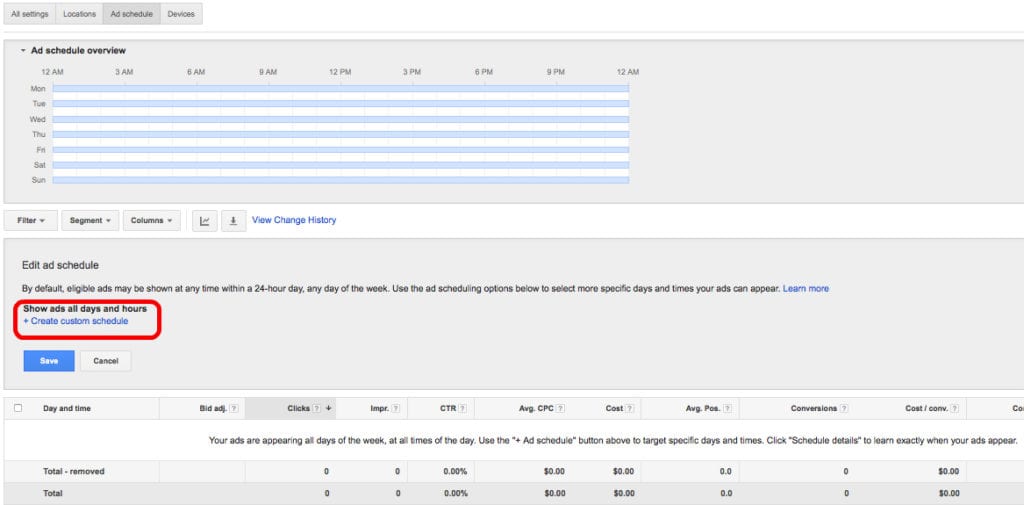Click the 12 PM time label

pyautogui.click(x=340, y=72)
